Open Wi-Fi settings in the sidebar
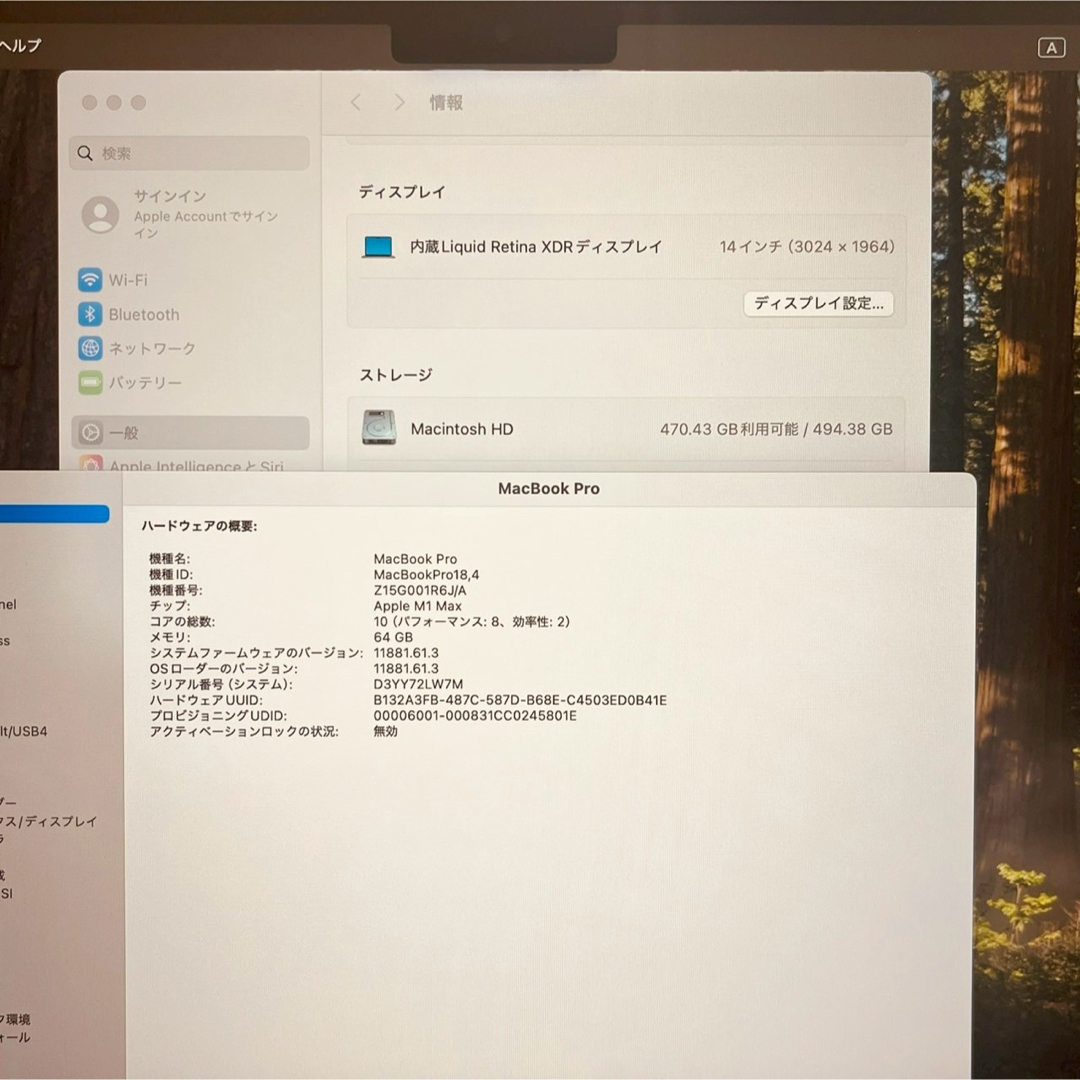Viewport: 1080px width, 1080px height. point(190,280)
